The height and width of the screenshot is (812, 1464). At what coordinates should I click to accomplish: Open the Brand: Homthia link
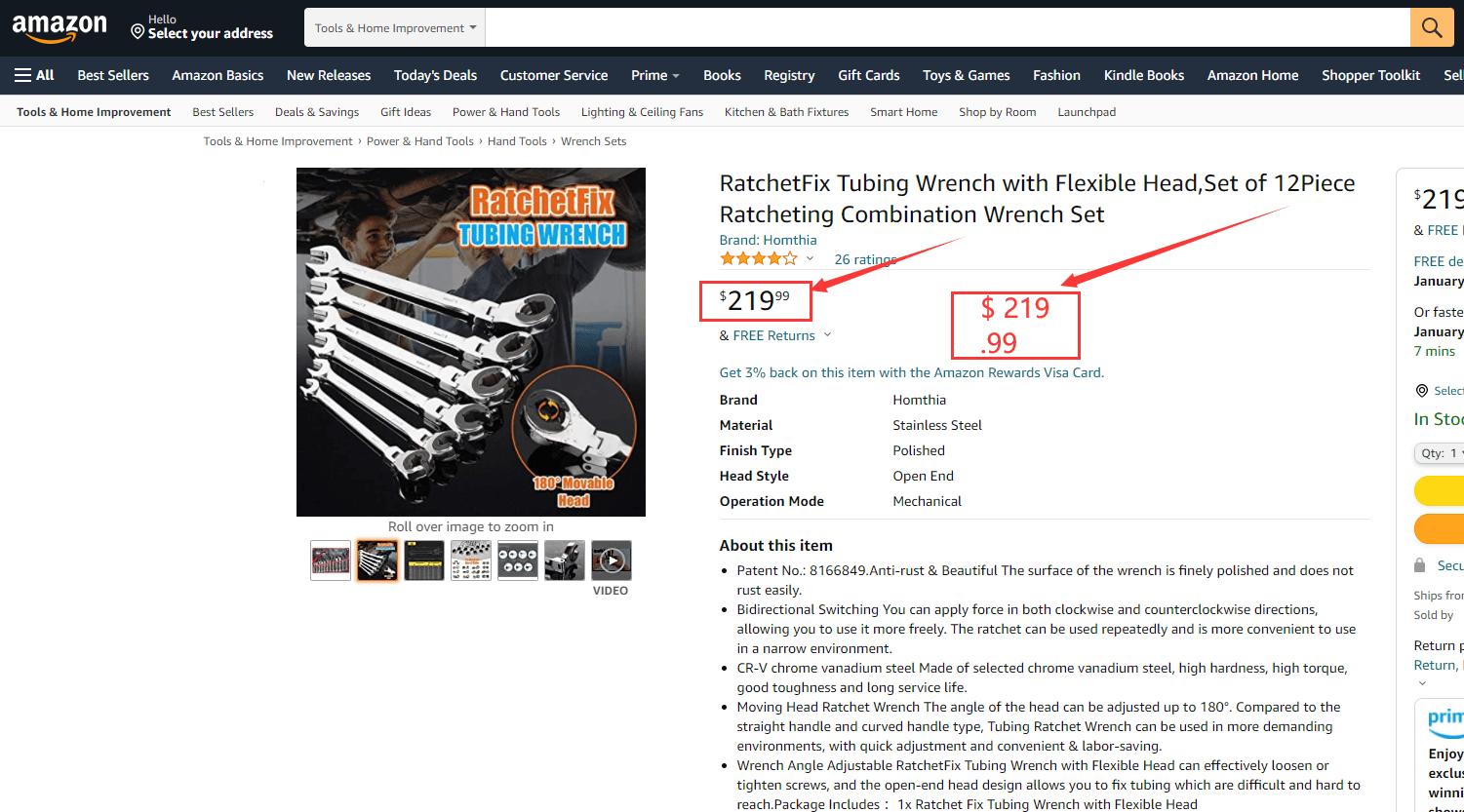tap(769, 240)
